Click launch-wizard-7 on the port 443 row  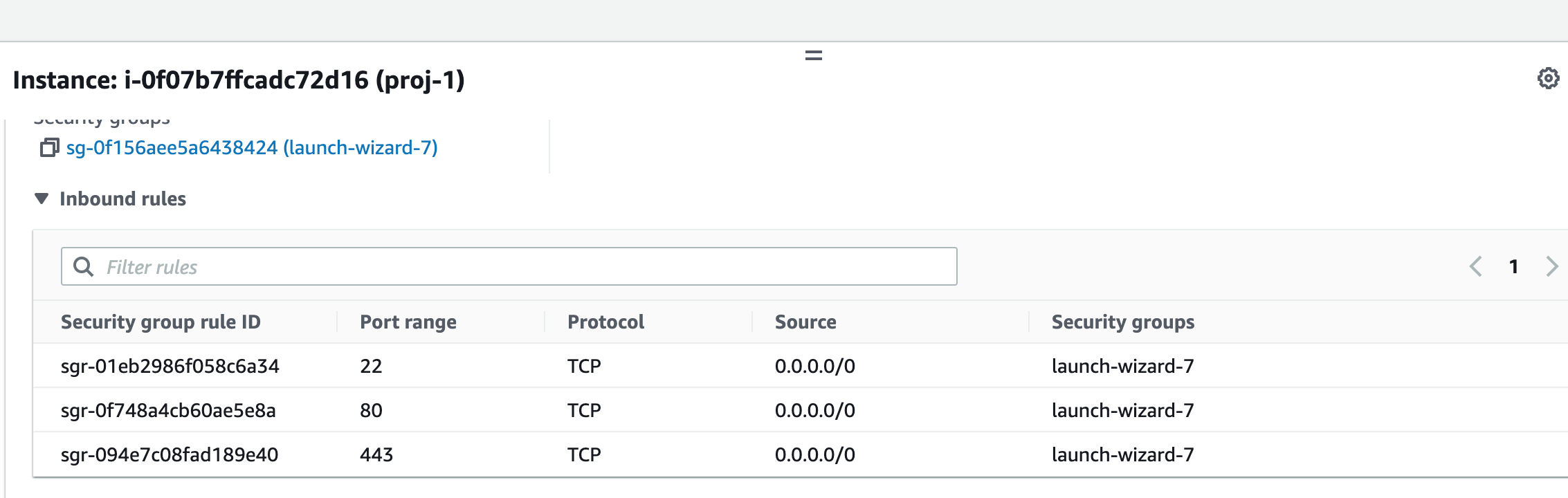click(1122, 454)
